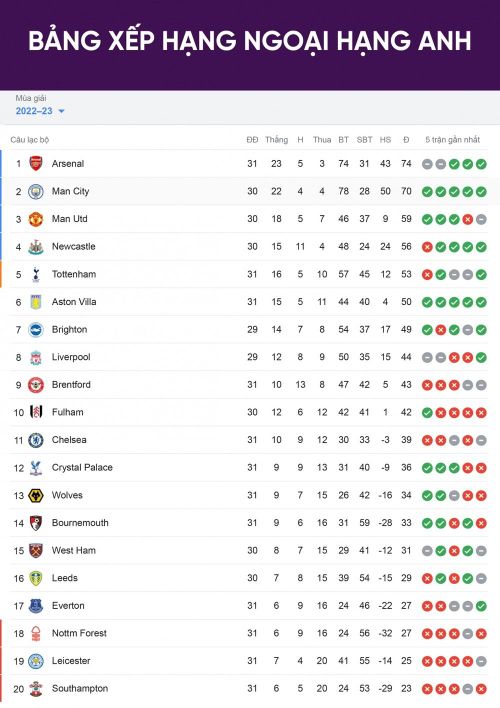500x708 pixels.
Task: Open the Crystal Palace team link
Action: point(82,467)
